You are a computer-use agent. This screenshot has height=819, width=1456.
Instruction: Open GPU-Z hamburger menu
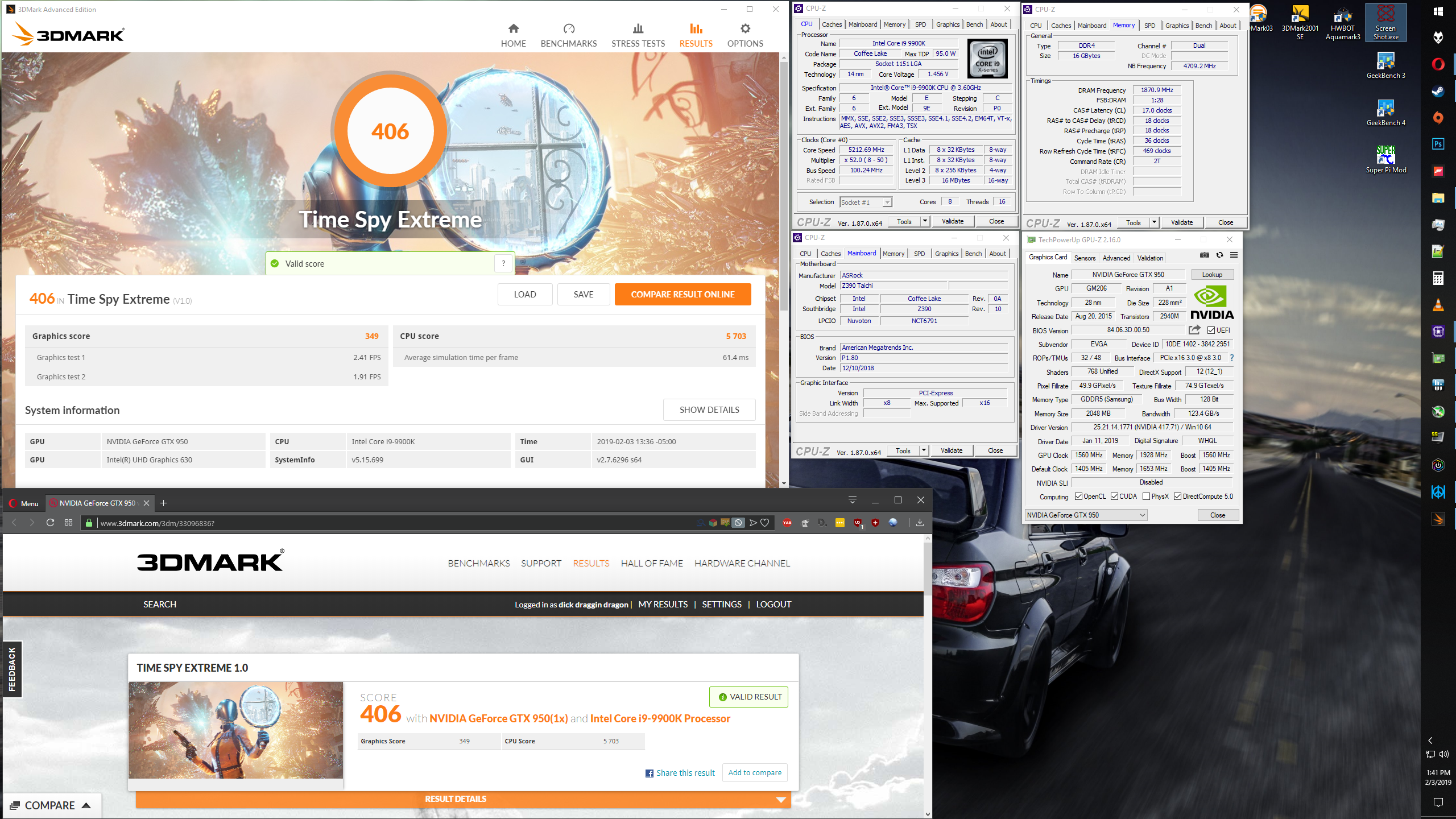coord(1234,255)
